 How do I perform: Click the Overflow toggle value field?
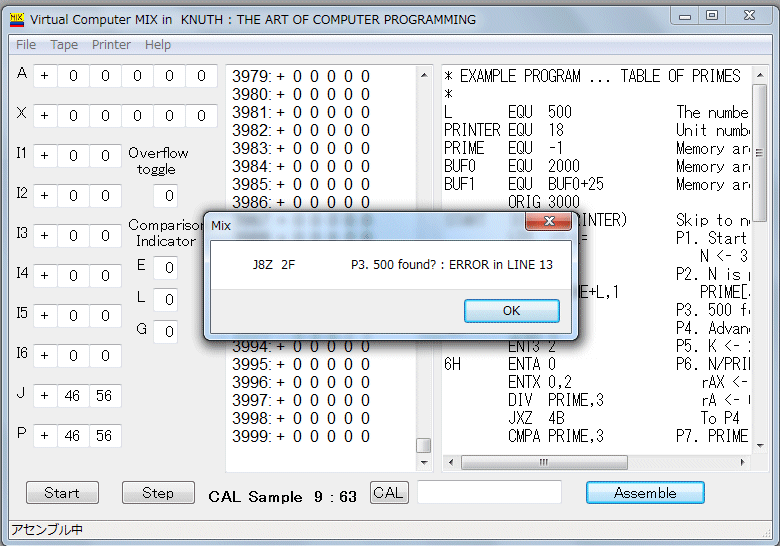(x=166, y=196)
